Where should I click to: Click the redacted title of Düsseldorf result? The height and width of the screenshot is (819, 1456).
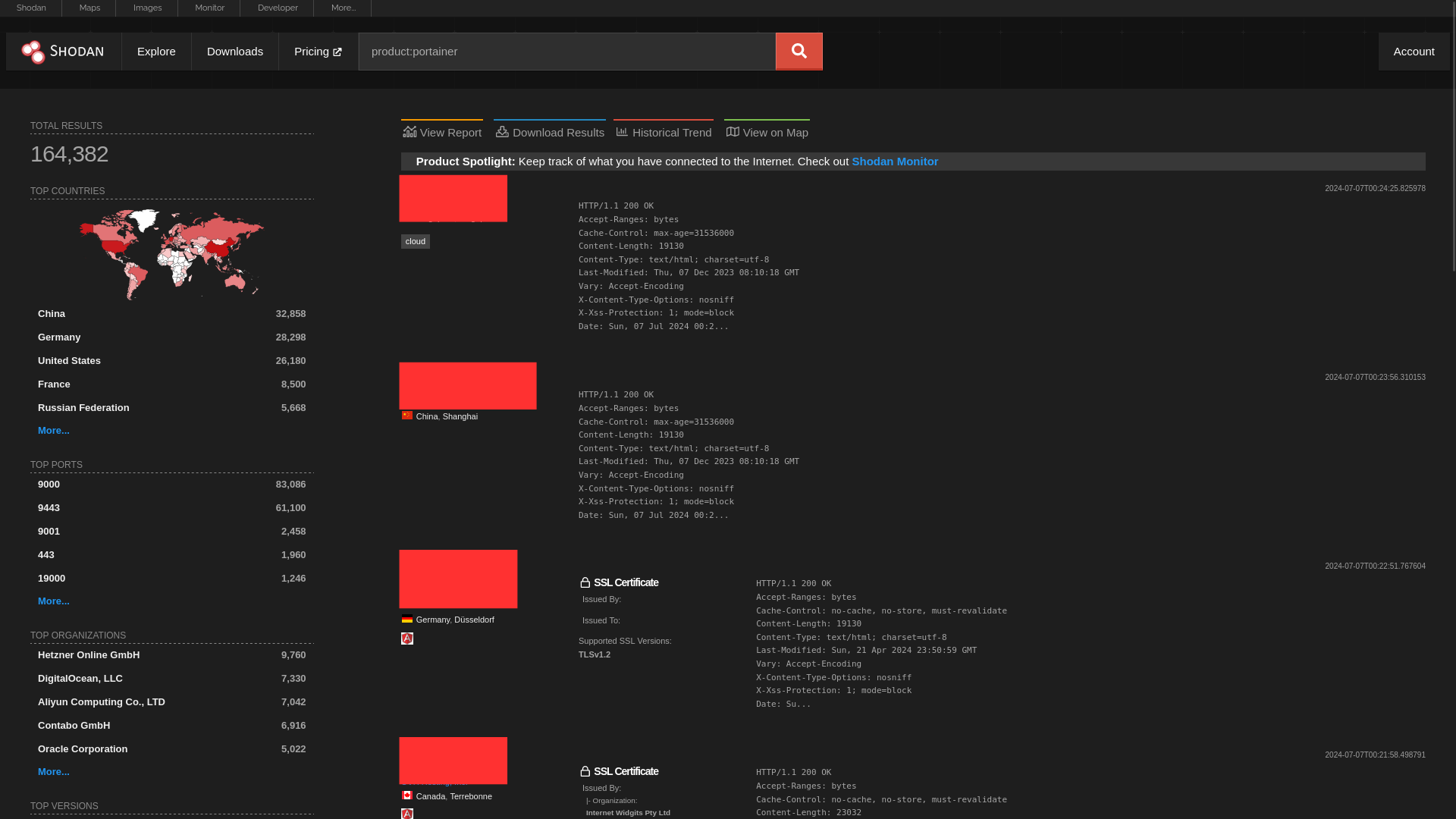coord(458,579)
